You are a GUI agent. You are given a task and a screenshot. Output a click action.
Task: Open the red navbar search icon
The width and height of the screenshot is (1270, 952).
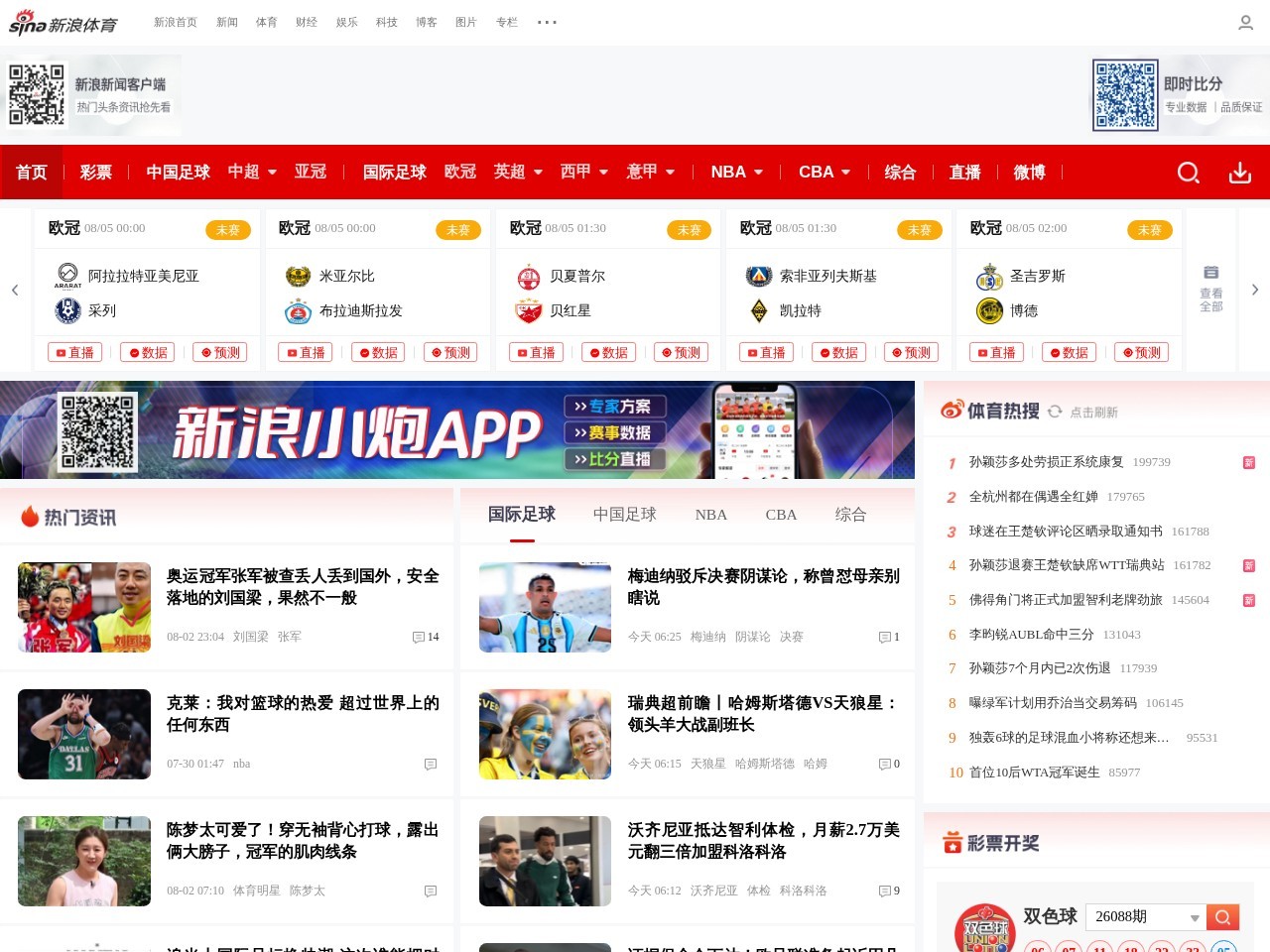(1189, 173)
